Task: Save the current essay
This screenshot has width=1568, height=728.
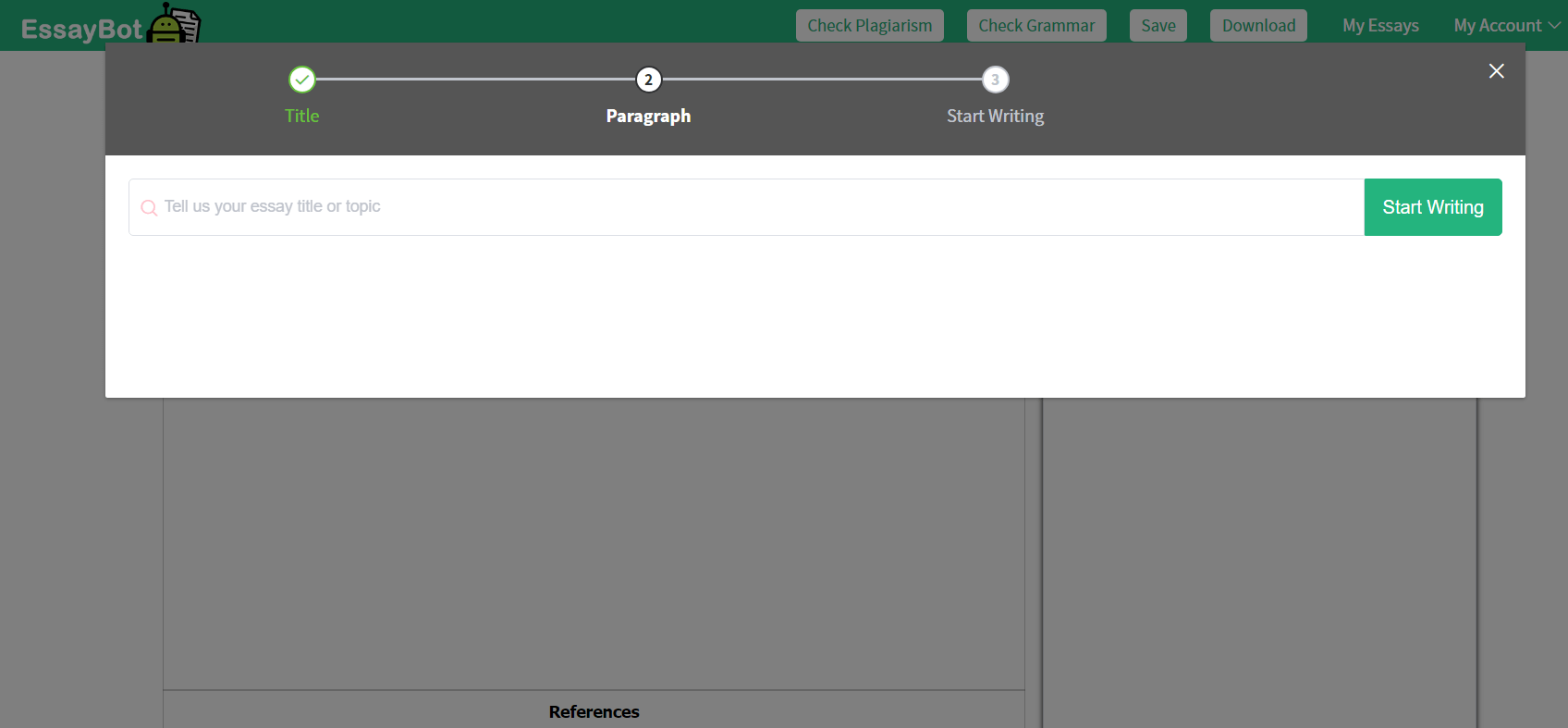Action: click(x=1158, y=26)
